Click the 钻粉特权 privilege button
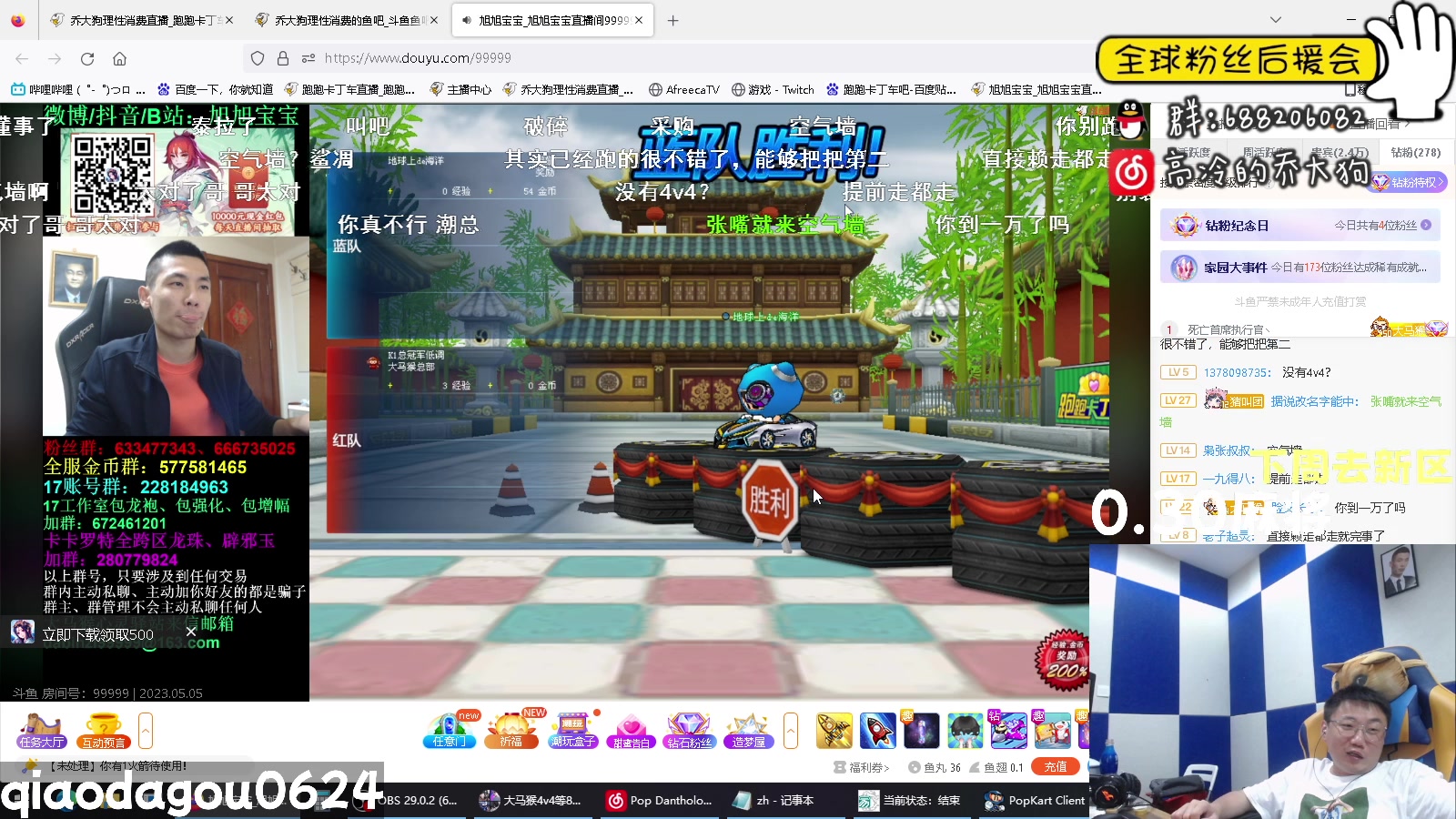Image resolution: width=1456 pixels, height=819 pixels. coord(1409,182)
